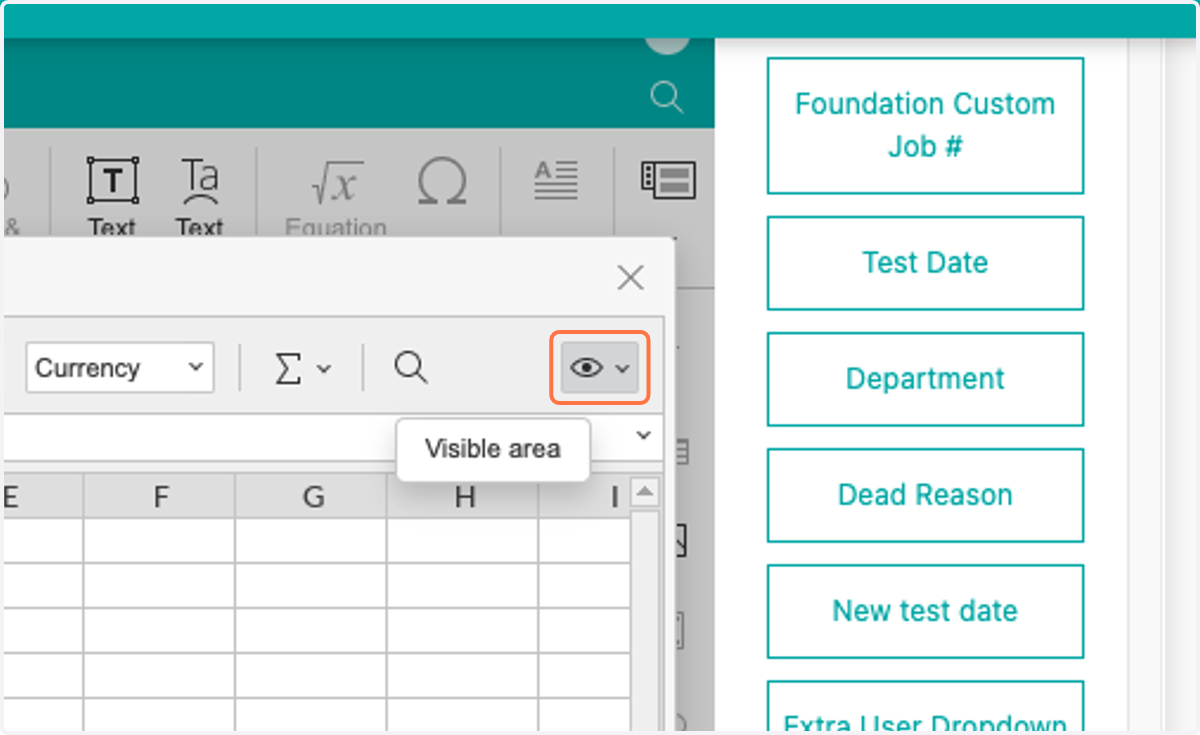The width and height of the screenshot is (1200, 735).
Task: Click the formula bar input
Action: pyautogui.click(x=315, y=436)
